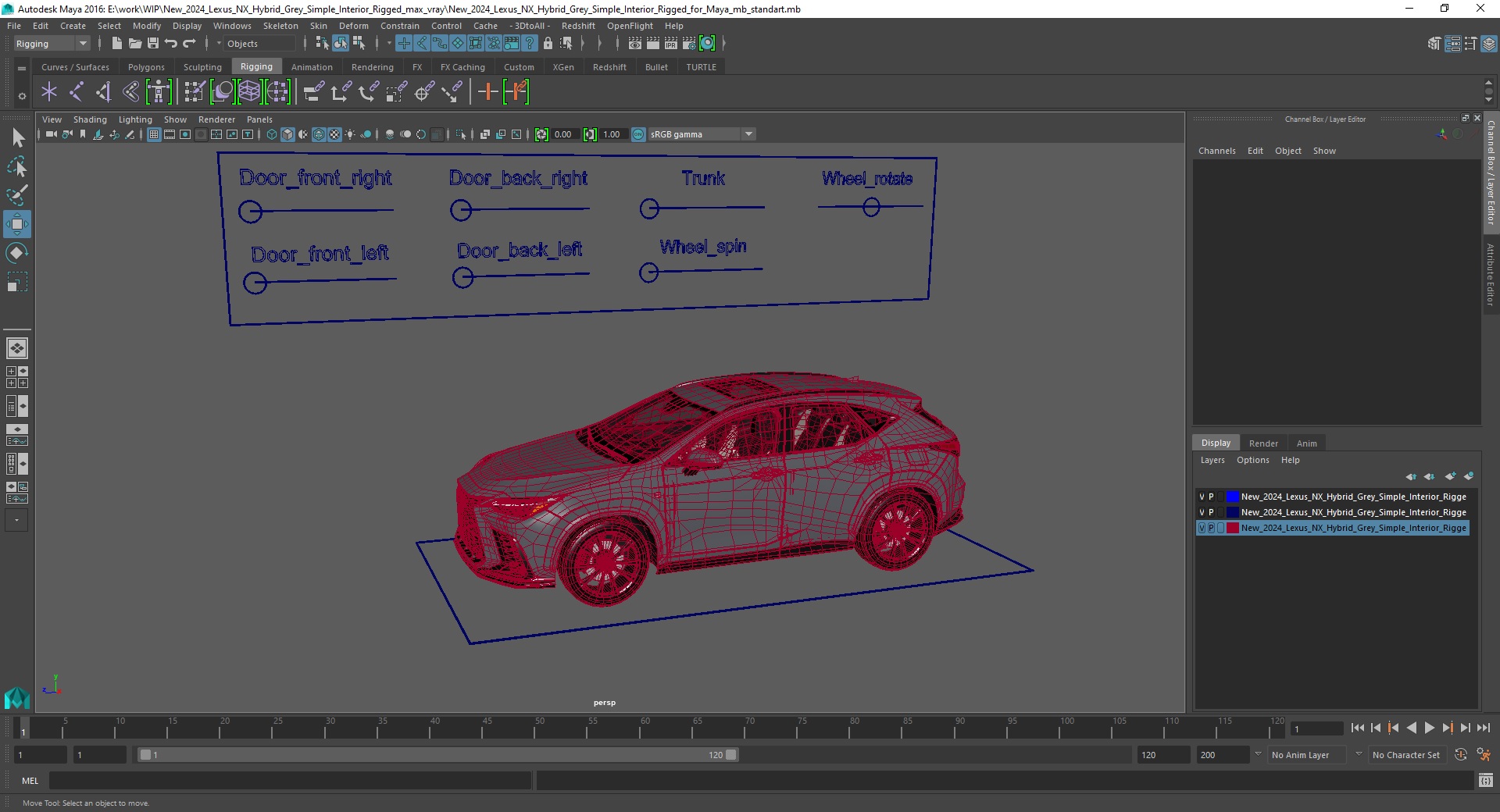Screen dimensions: 1500x812
Task: Select the Create Locator shelf icon
Action: [x=49, y=92]
